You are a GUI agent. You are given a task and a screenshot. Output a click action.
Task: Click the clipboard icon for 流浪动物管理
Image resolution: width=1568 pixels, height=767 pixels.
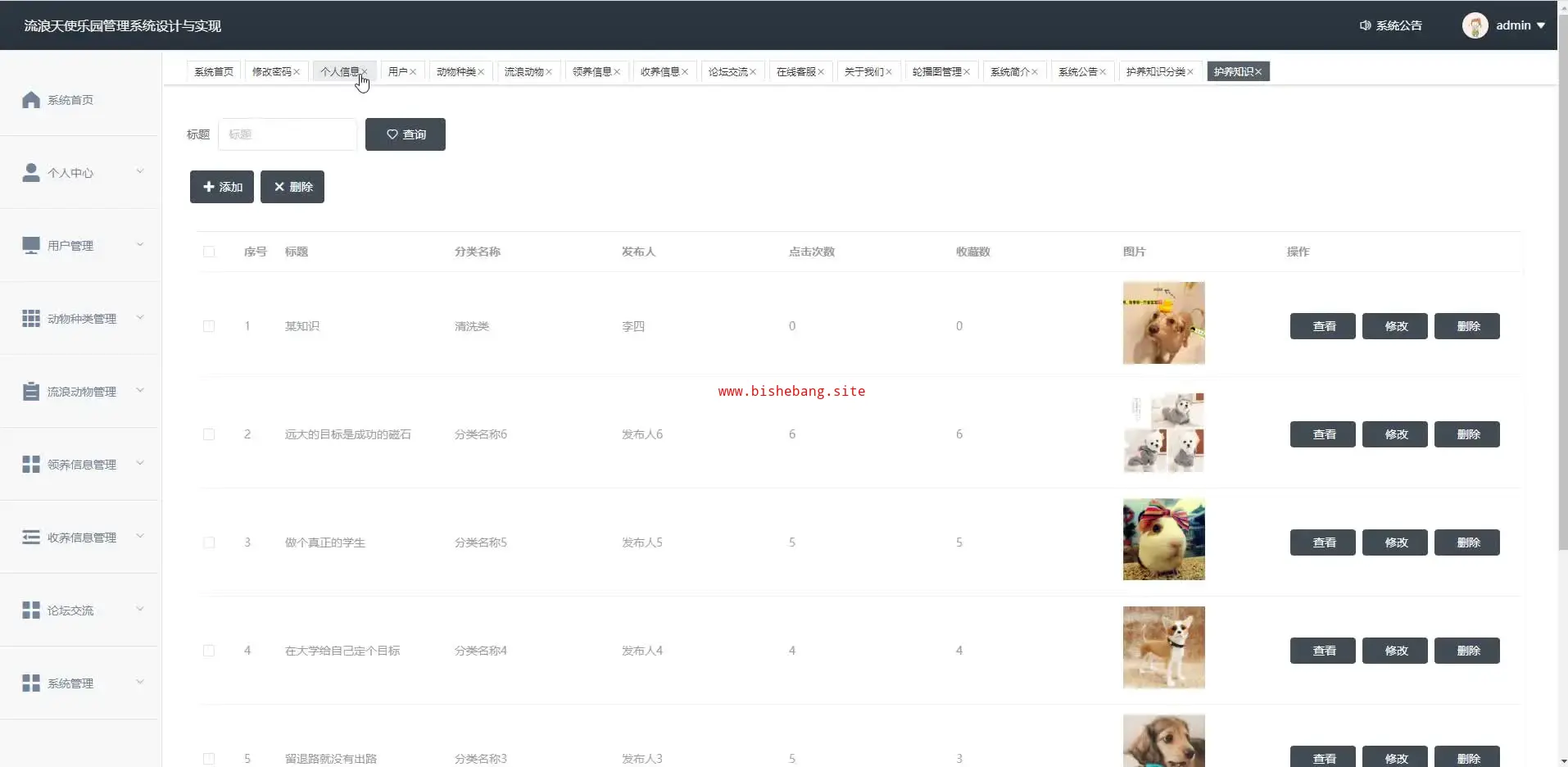click(31, 391)
